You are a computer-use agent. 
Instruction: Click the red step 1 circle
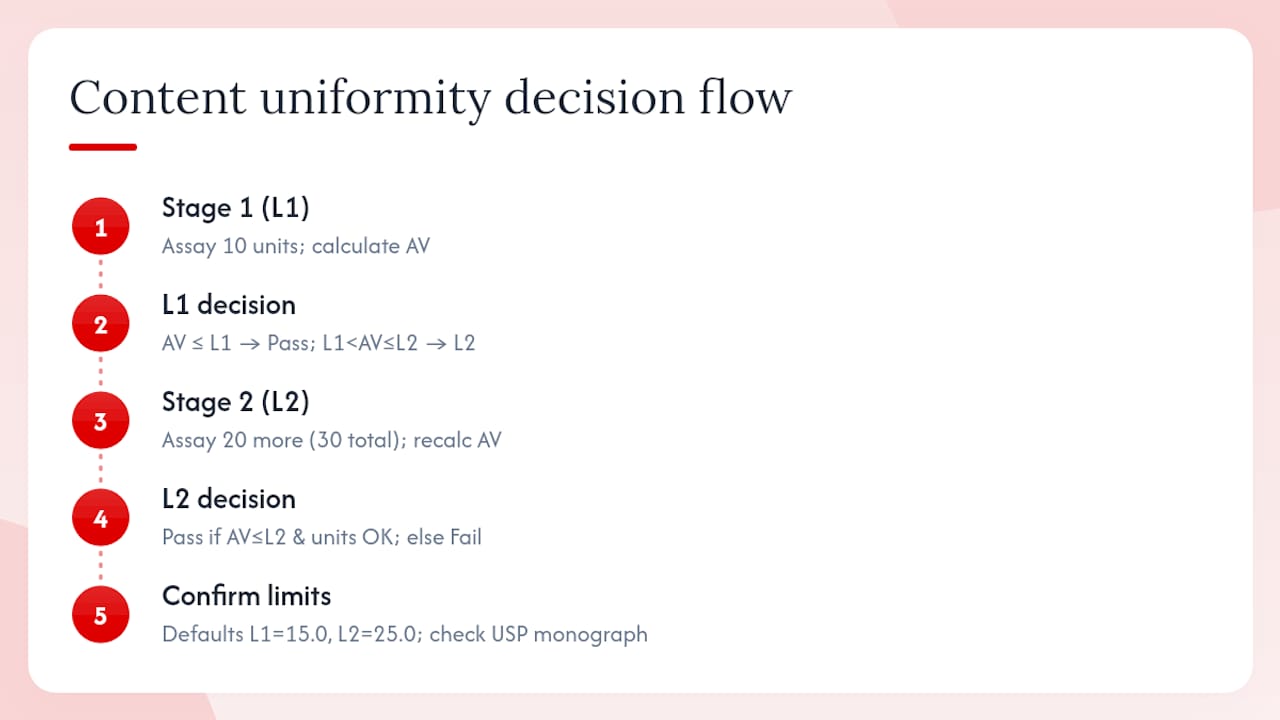pyautogui.click(x=100, y=227)
